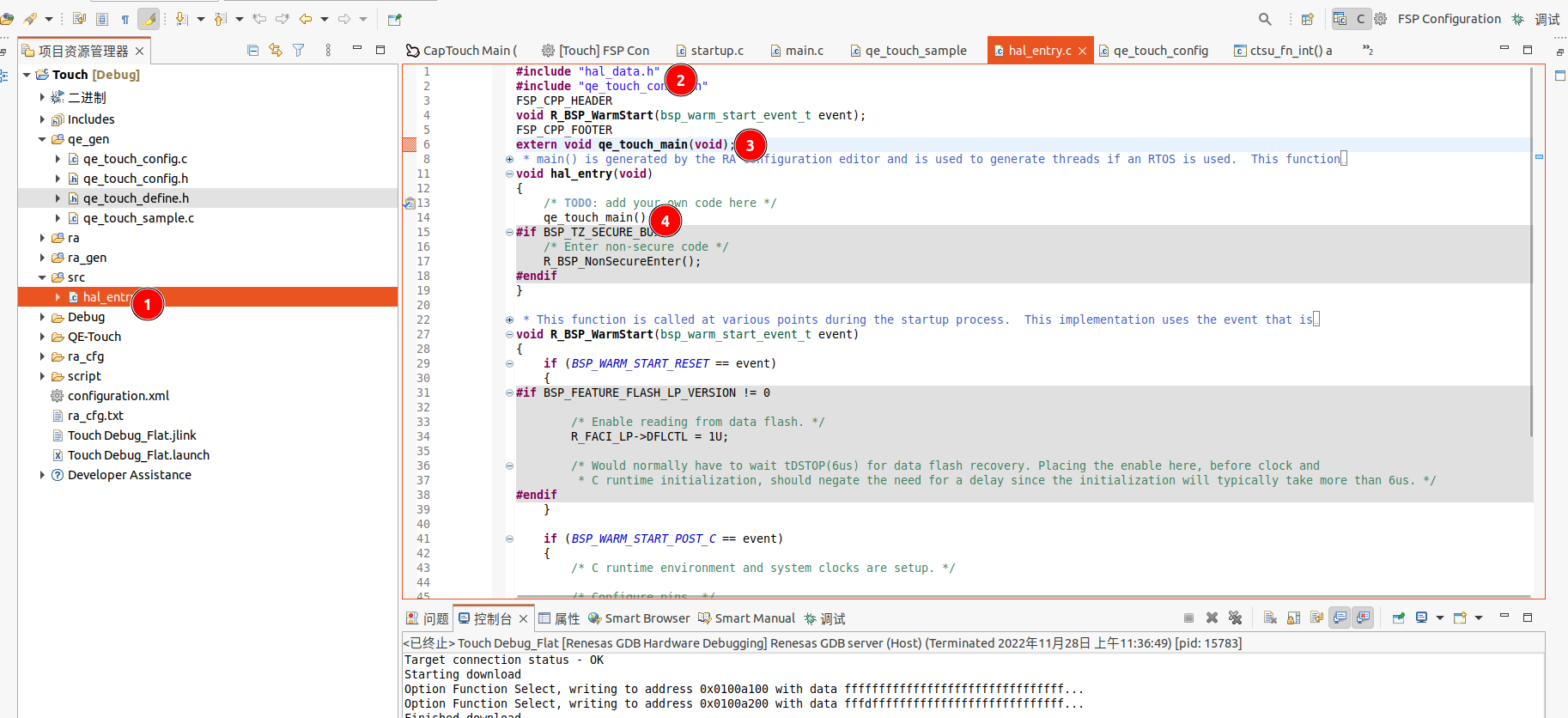
Task: Select qe_touch_define.h file
Action: pyautogui.click(x=136, y=198)
